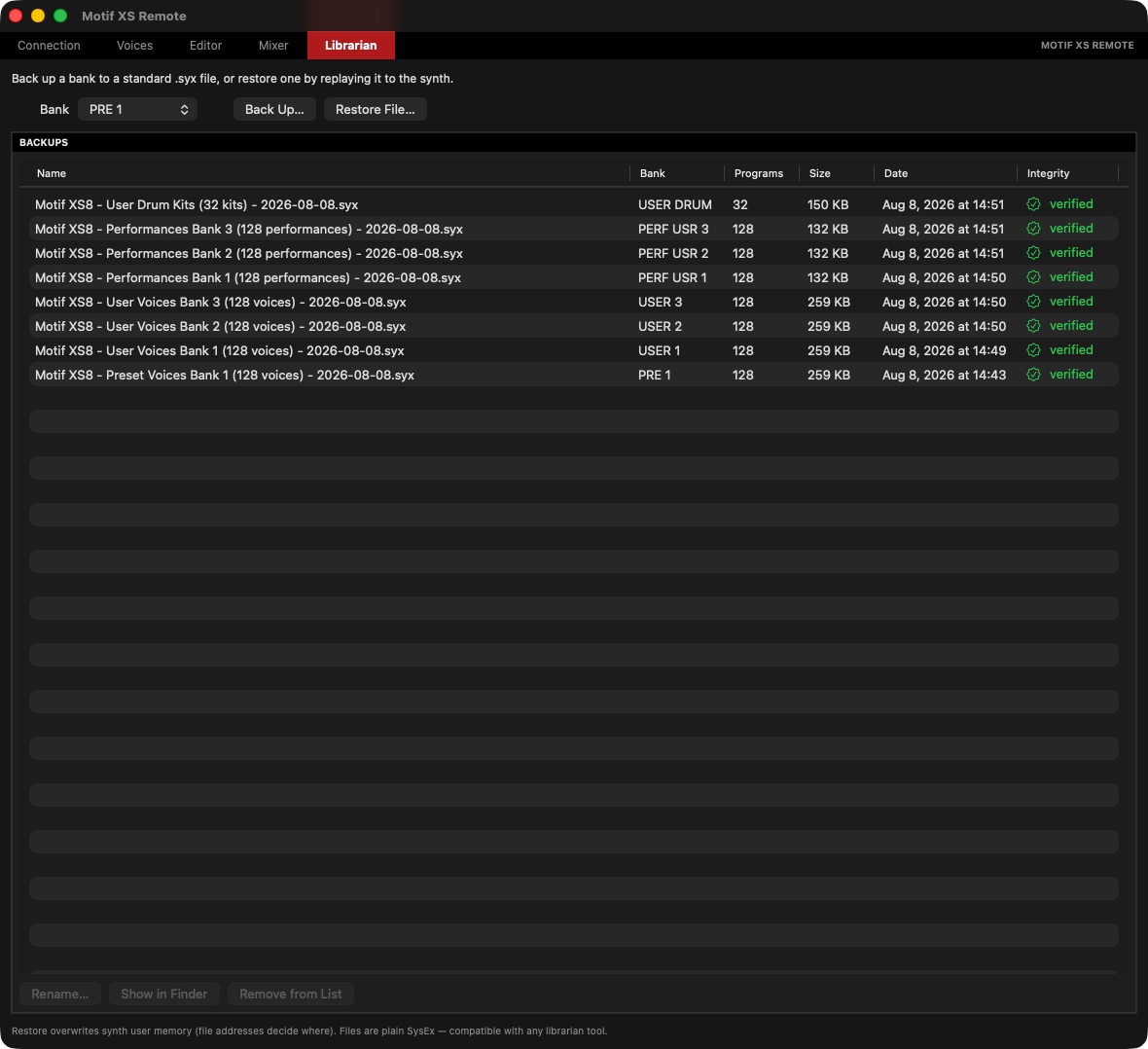Click the MOTIF XS REMOTE label at top right
Screen dimensions: 1148x1049
pos(1088,46)
